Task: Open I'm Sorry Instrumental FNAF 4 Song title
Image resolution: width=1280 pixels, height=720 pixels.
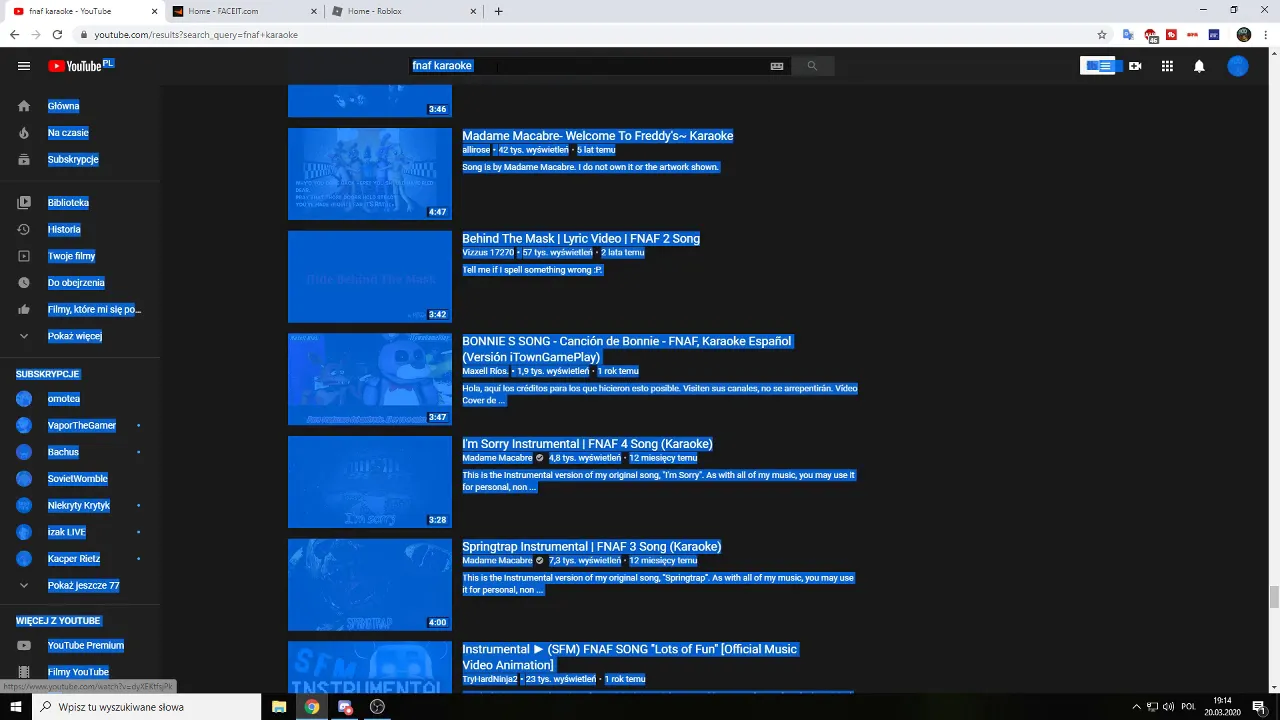Action: pyautogui.click(x=587, y=444)
